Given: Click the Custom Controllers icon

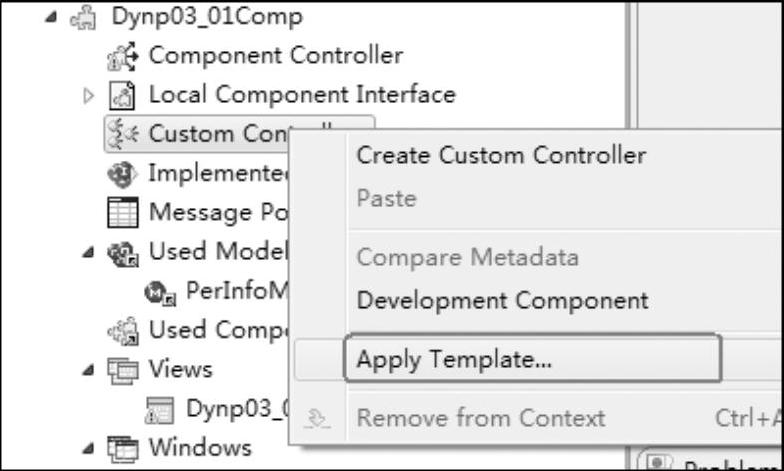Looking at the screenshot, I should (122, 134).
